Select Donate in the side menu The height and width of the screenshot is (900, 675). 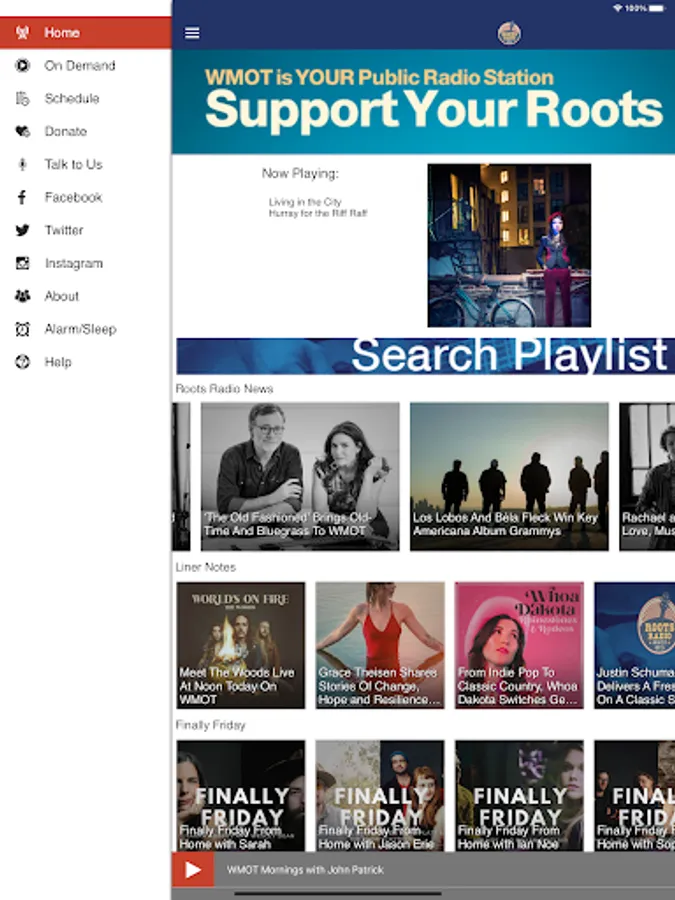86,131
